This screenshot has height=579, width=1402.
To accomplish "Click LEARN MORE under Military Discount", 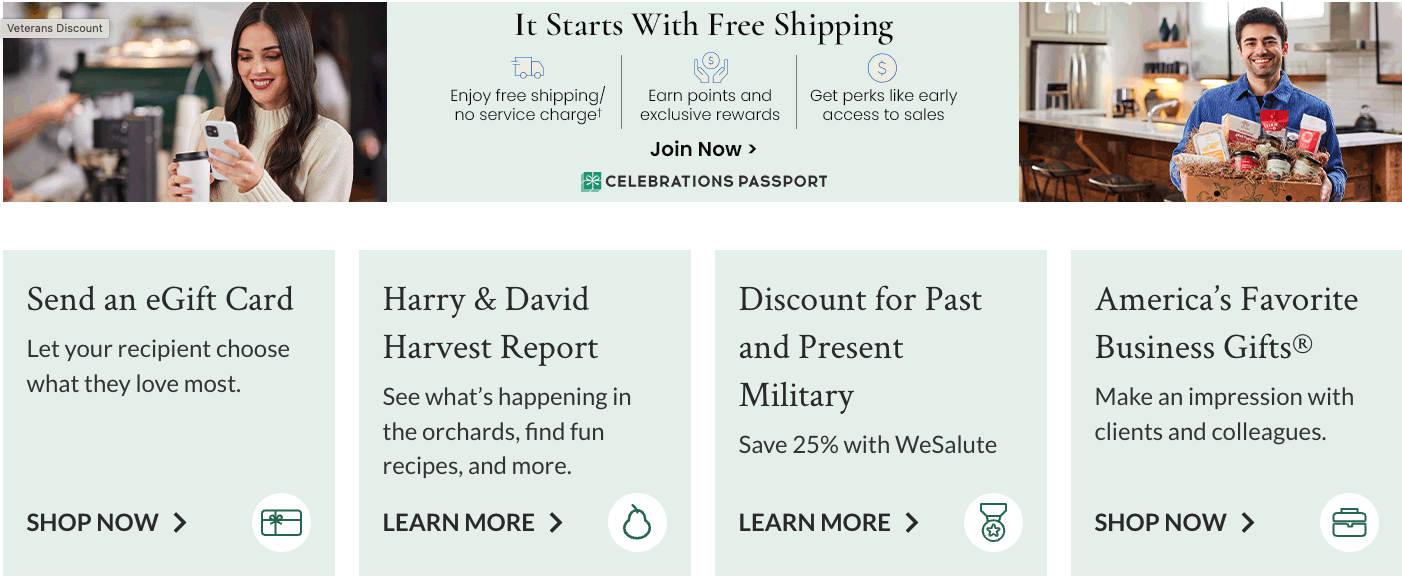I will [829, 522].
